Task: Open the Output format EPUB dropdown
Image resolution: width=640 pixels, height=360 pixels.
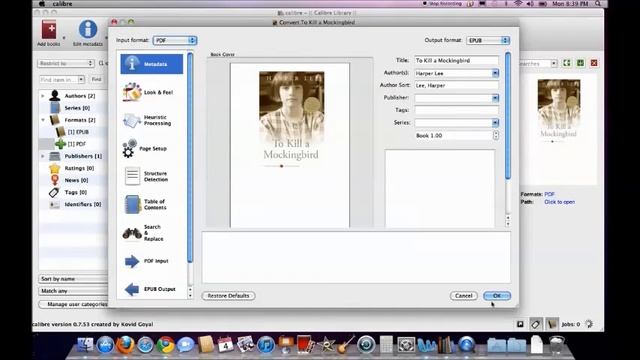Action: pos(488,40)
